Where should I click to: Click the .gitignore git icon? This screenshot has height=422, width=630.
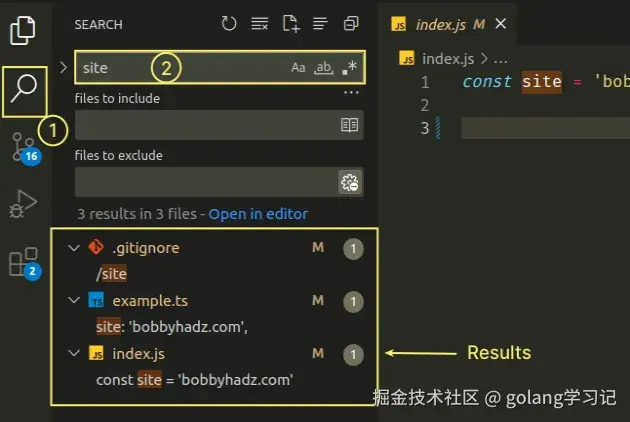tap(96, 247)
